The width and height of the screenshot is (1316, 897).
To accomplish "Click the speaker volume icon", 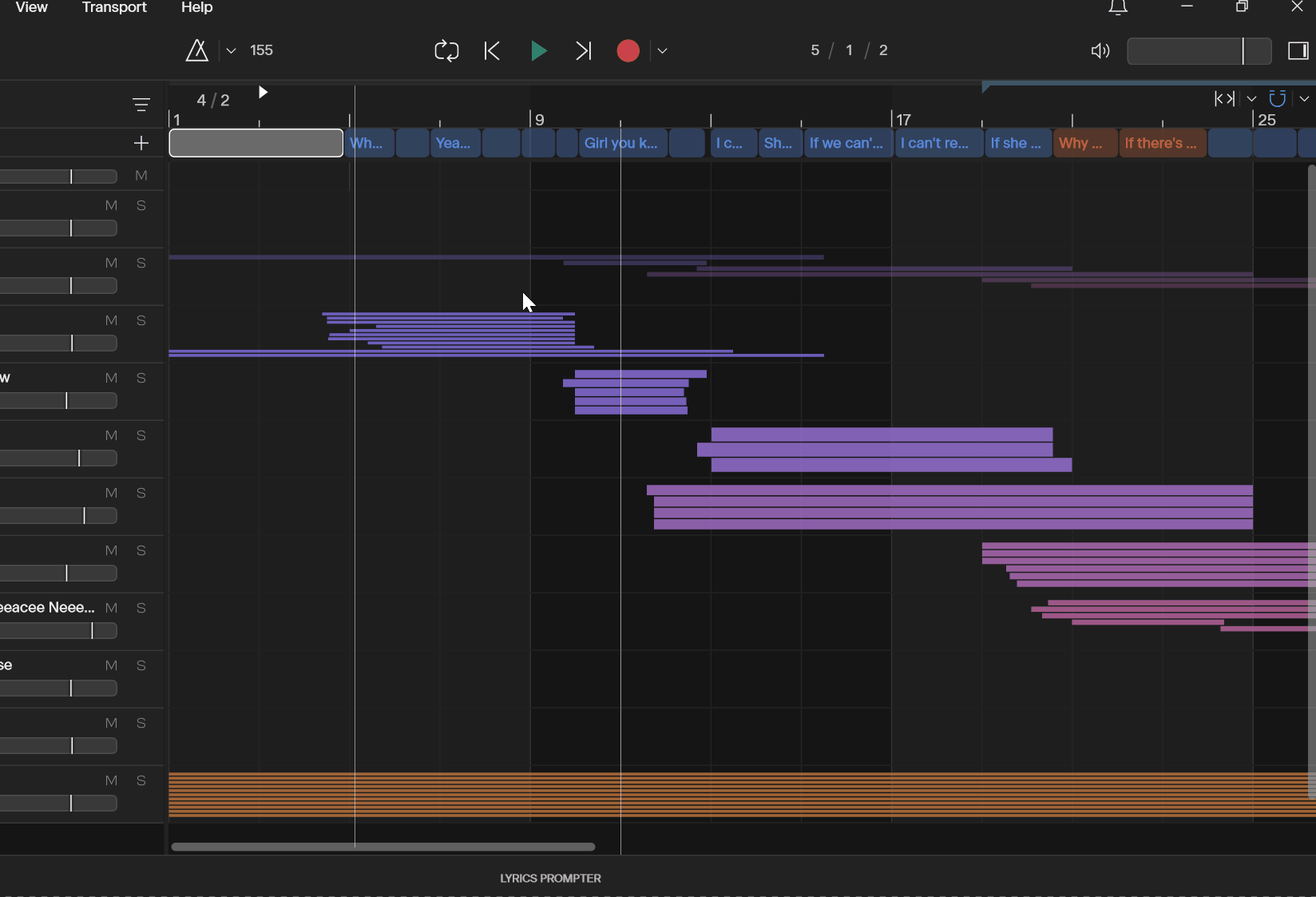I will coord(1100,51).
